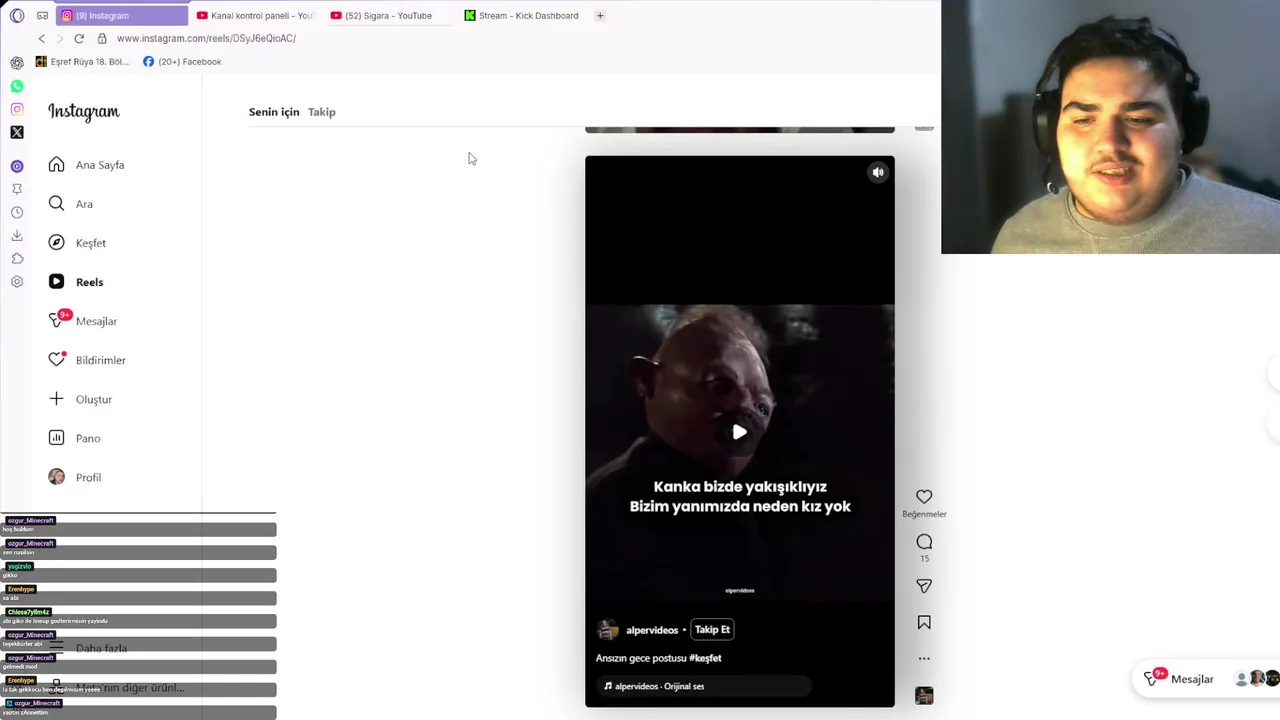Open the reel's three-dot more options
1280x720 pixels.
pos(924,659)
